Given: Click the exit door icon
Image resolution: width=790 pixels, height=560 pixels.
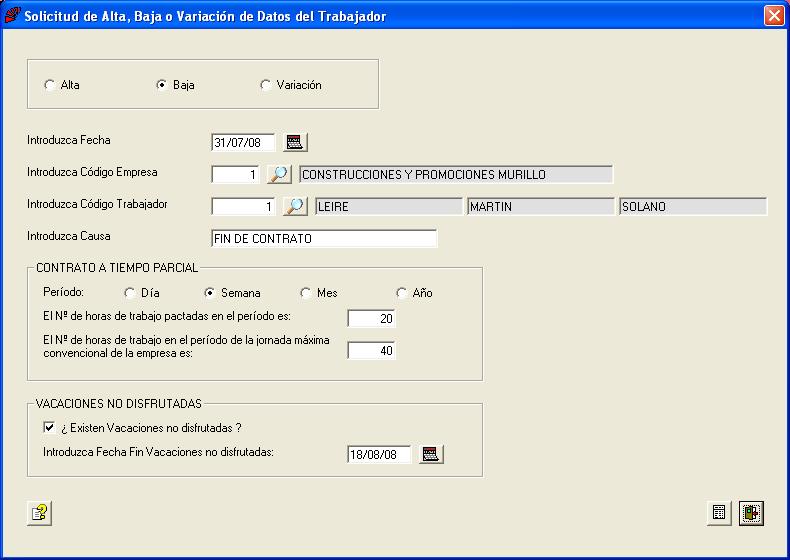Looking at the screenshot, I should point(751,513).
